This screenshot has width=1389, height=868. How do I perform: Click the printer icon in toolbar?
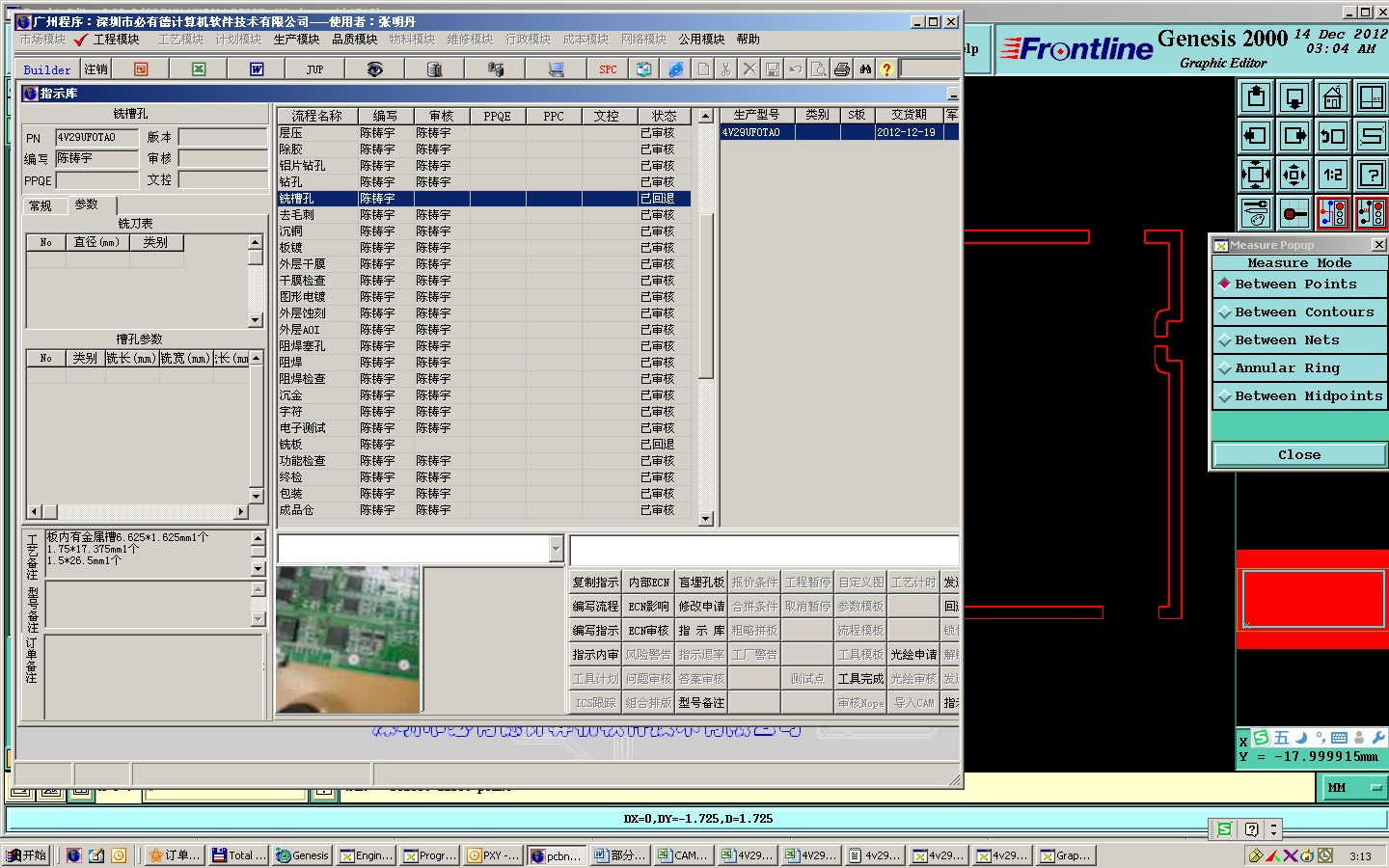pyautogui.click(x=842, y=69)
